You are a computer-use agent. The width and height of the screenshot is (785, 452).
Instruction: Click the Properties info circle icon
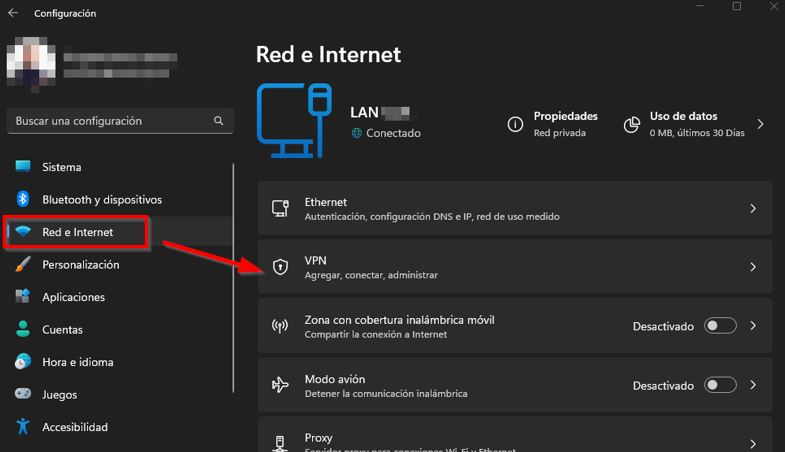click(x=515, y=124)
